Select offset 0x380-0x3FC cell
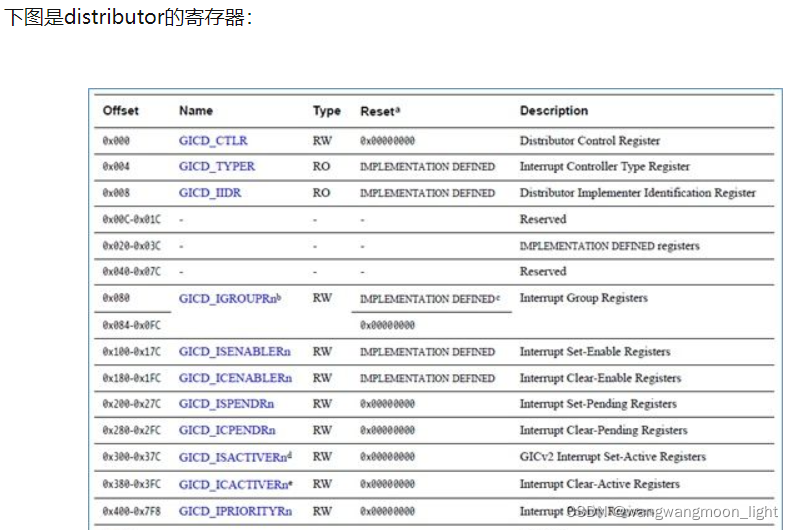Image resolution: width=793 pixels, height=530 pixels. click(x=131, y=484)
